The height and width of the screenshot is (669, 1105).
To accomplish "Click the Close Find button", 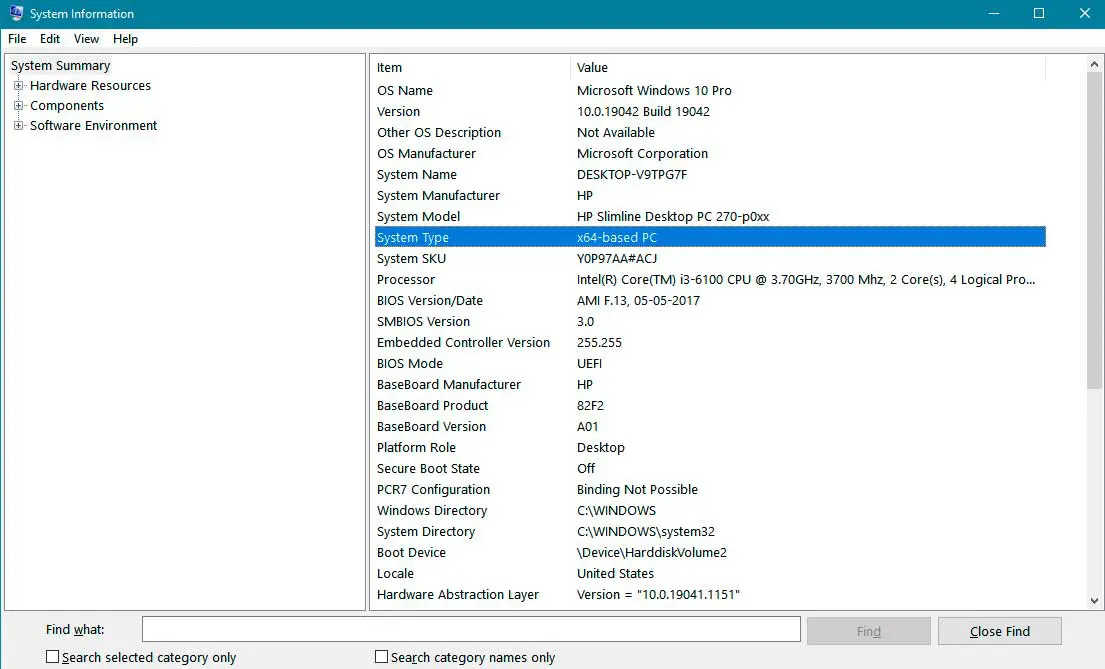I will pos(999,631).
